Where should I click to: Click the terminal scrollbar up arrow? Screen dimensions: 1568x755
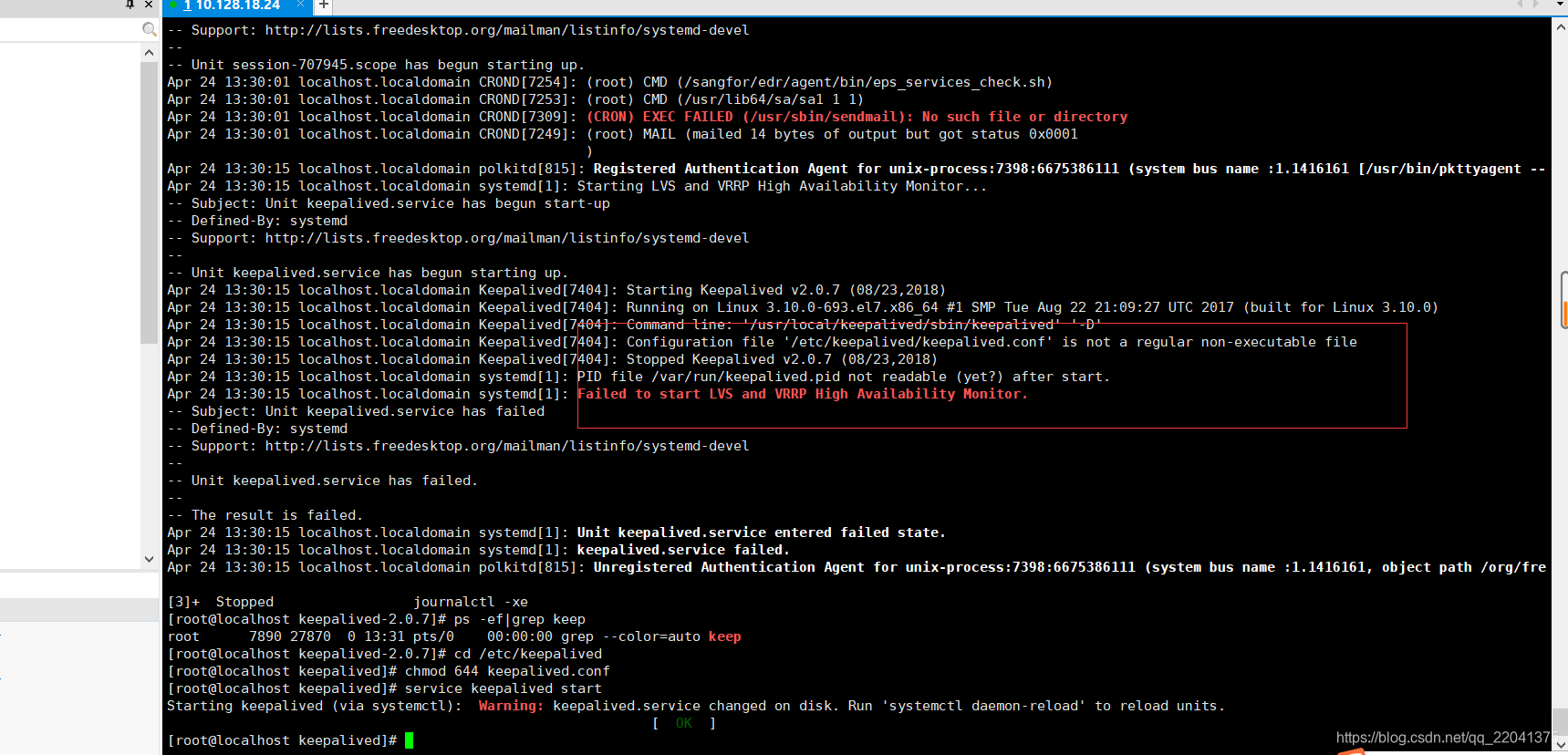point(1560,26)
